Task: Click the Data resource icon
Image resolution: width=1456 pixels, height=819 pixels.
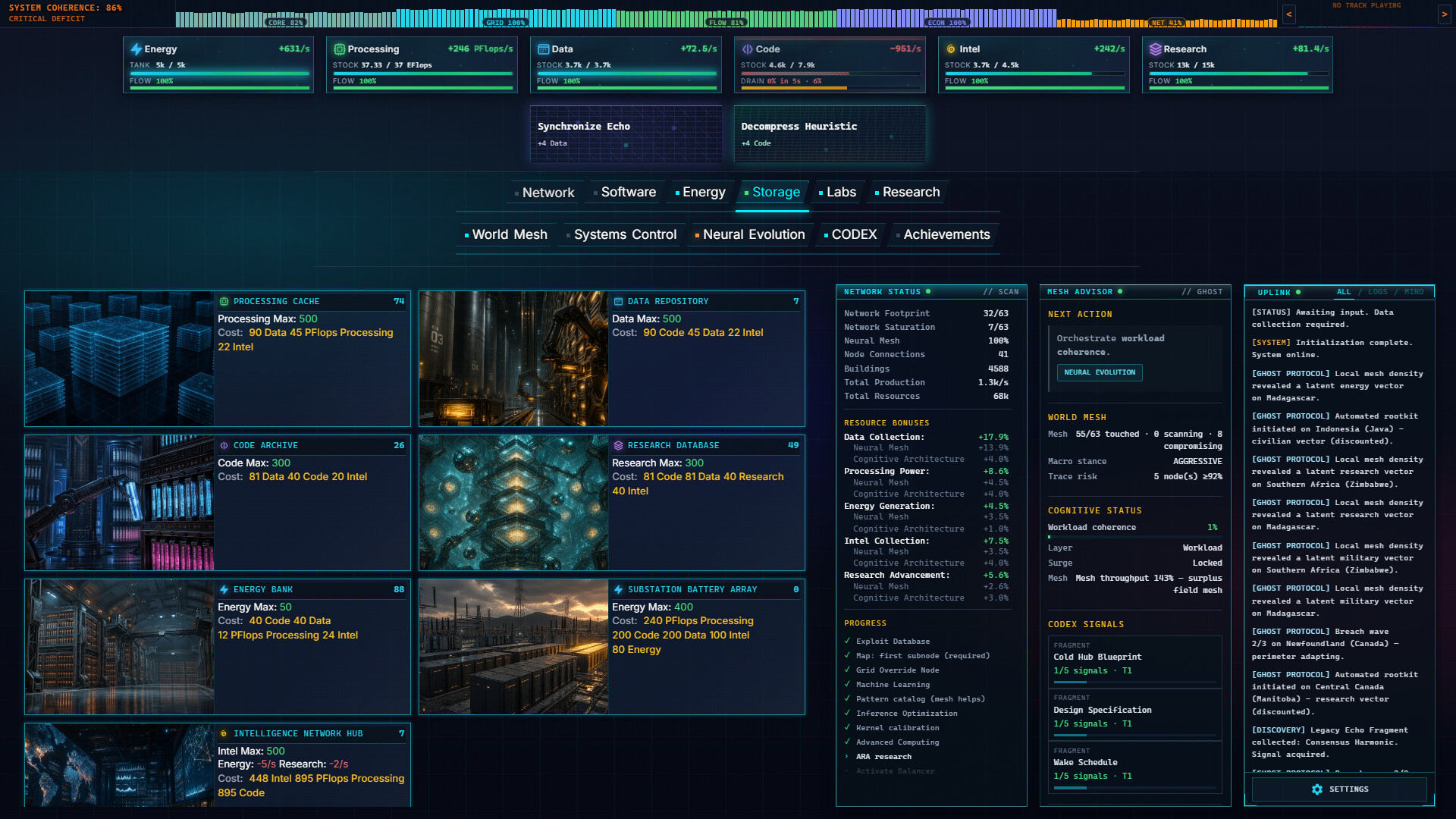Action: (543, 49)
